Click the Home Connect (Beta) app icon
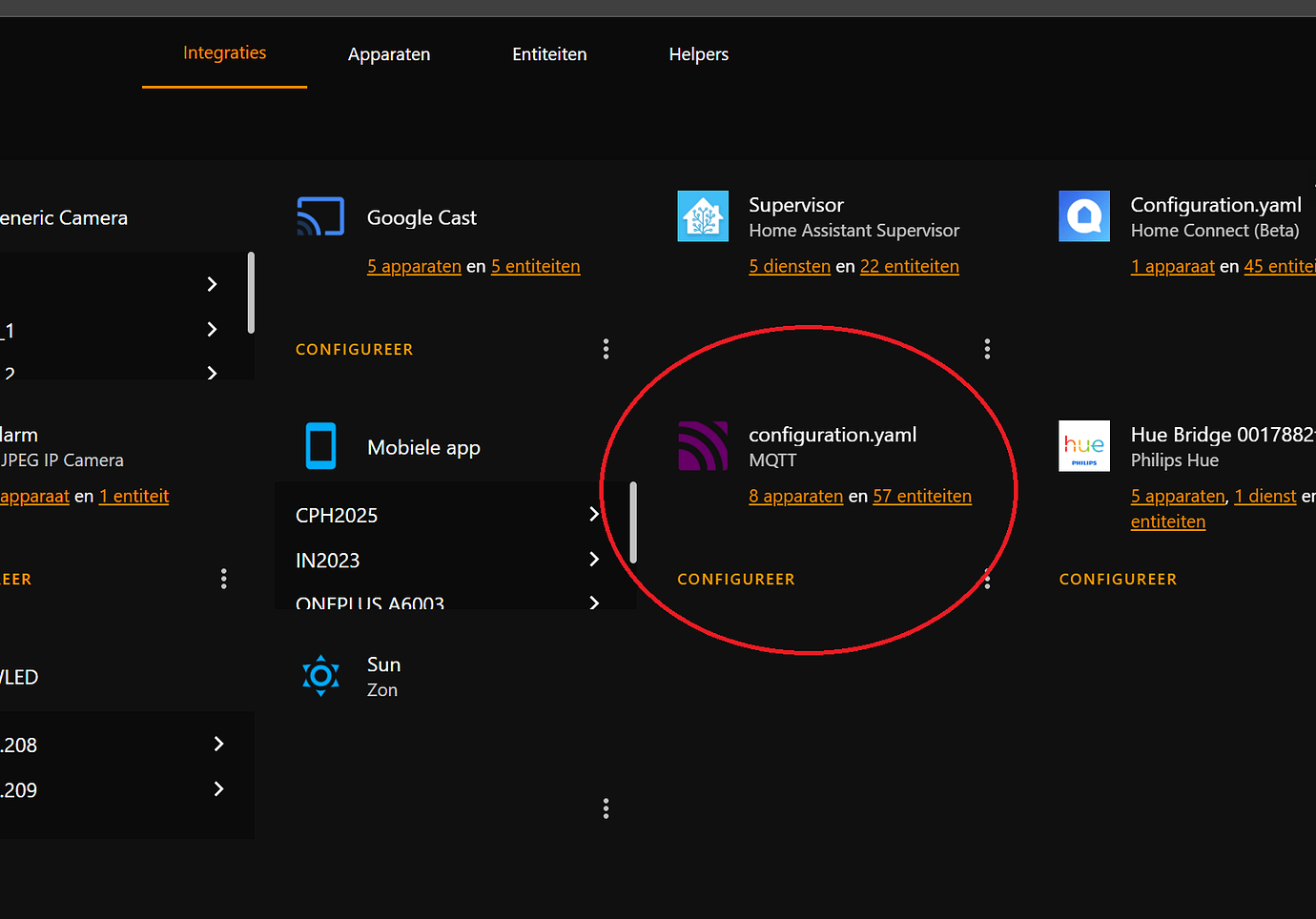Screen dimensions: 1316x919 tap(1083, 216)
